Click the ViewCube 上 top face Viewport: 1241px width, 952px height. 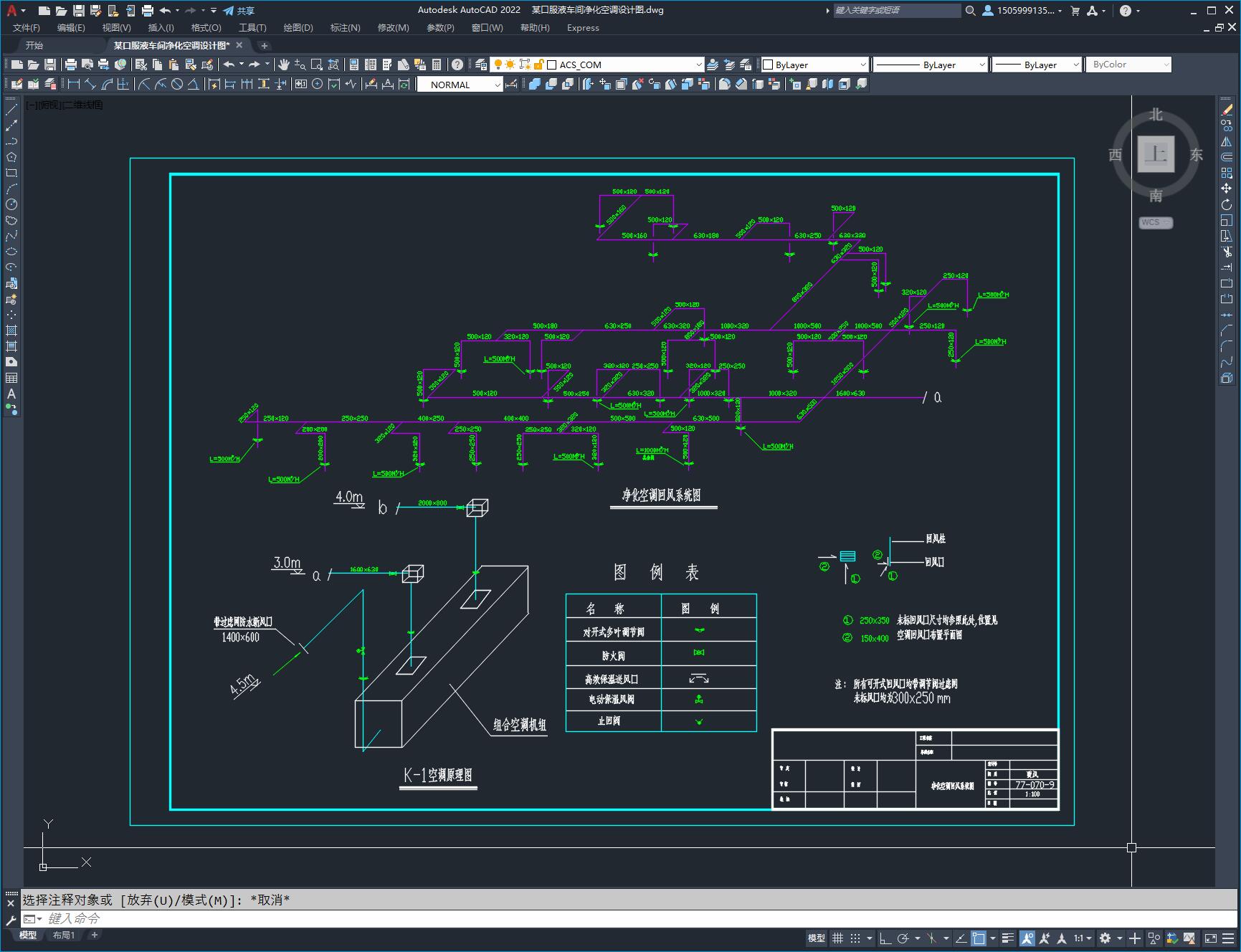pos(1156,153)
